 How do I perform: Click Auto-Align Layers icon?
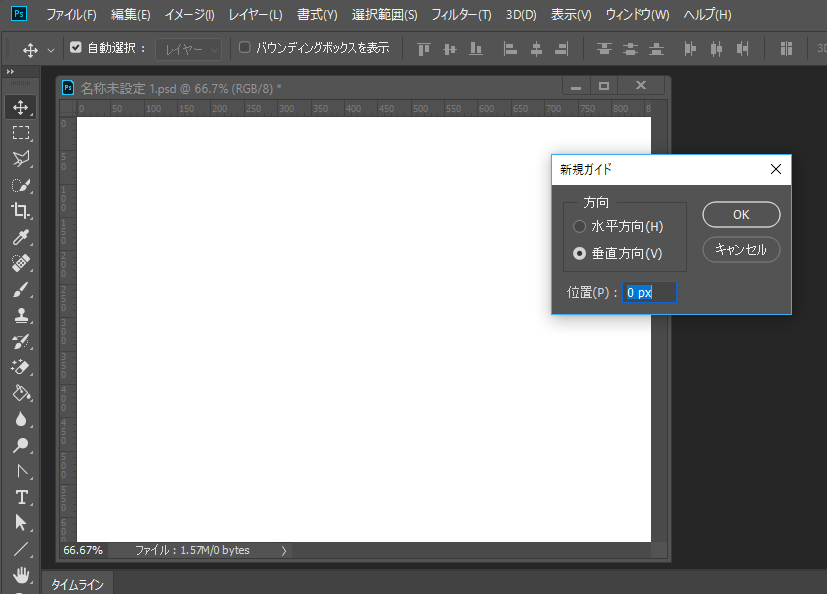786,49
